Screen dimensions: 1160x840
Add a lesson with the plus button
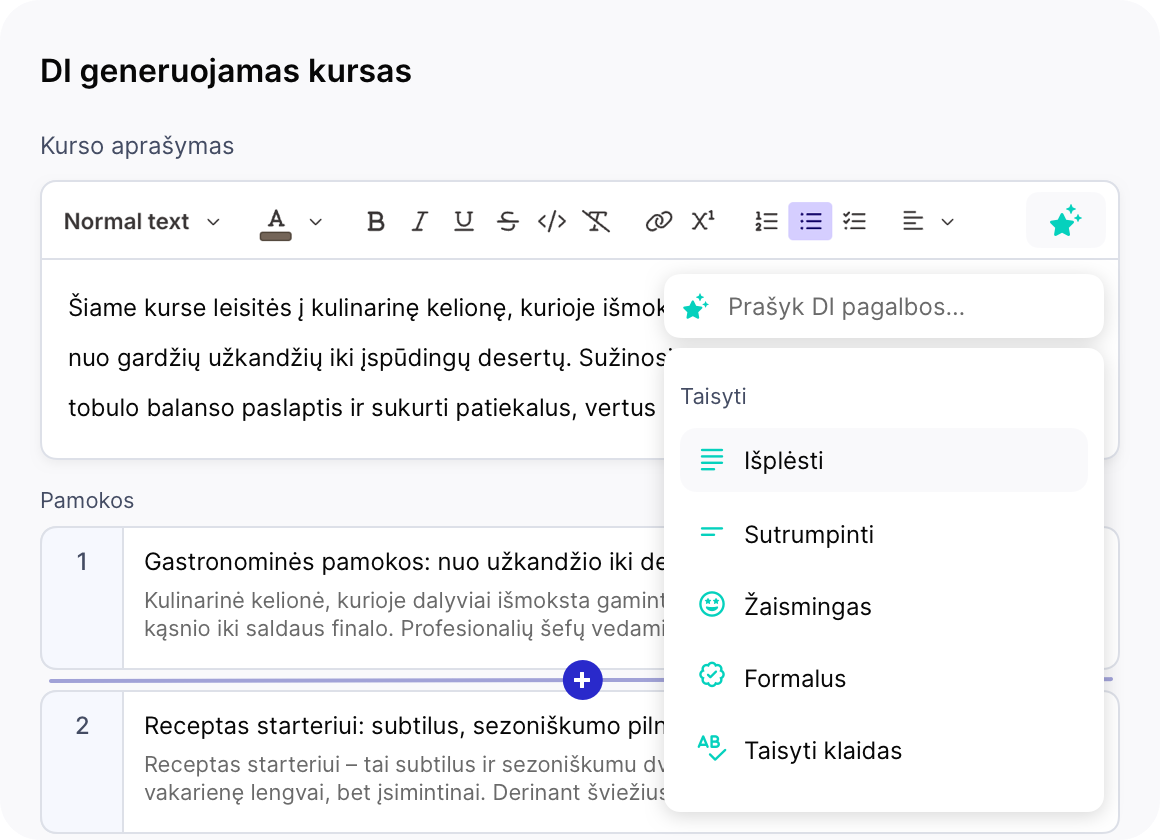tap(582, 680)
